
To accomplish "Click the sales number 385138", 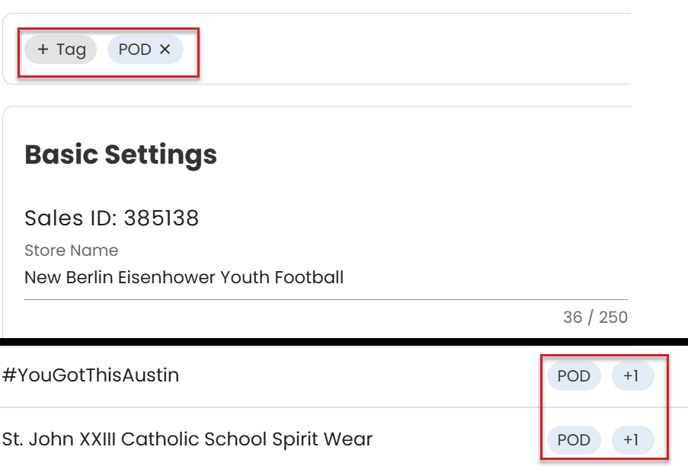I will click(168, 218).
